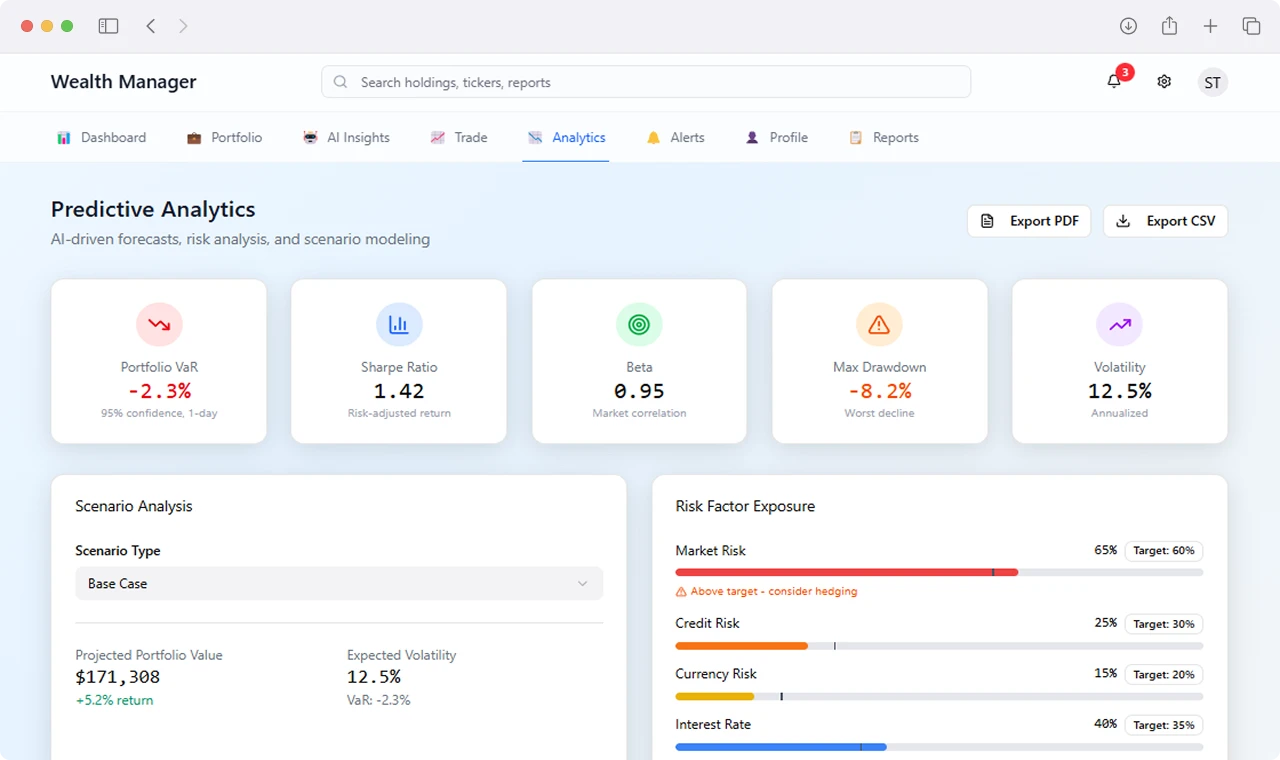This screenshot has height=760, width=1280.
Task: Click the Sharpe Ratio bar chart icon
Action: (x=399, y=324)
